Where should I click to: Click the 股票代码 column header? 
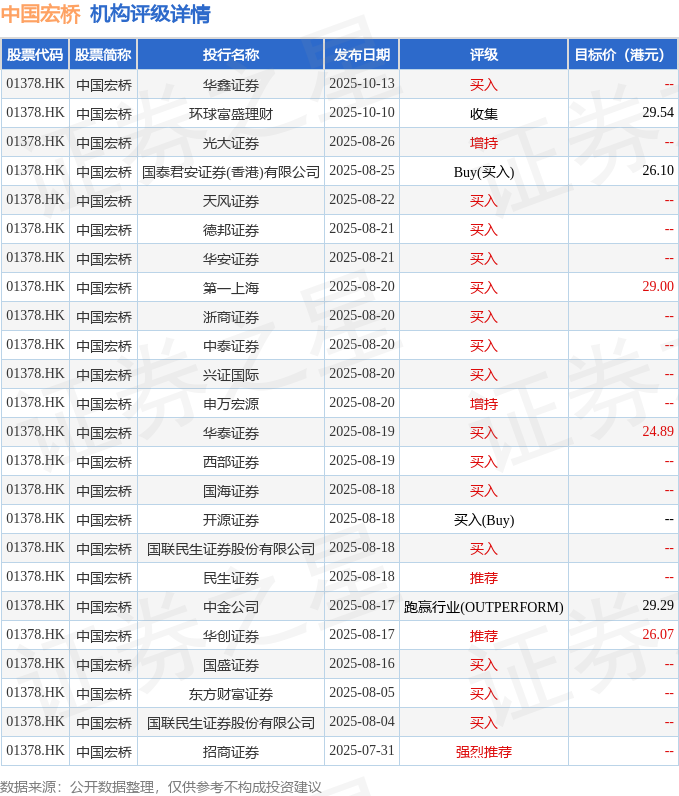[35, 54]
